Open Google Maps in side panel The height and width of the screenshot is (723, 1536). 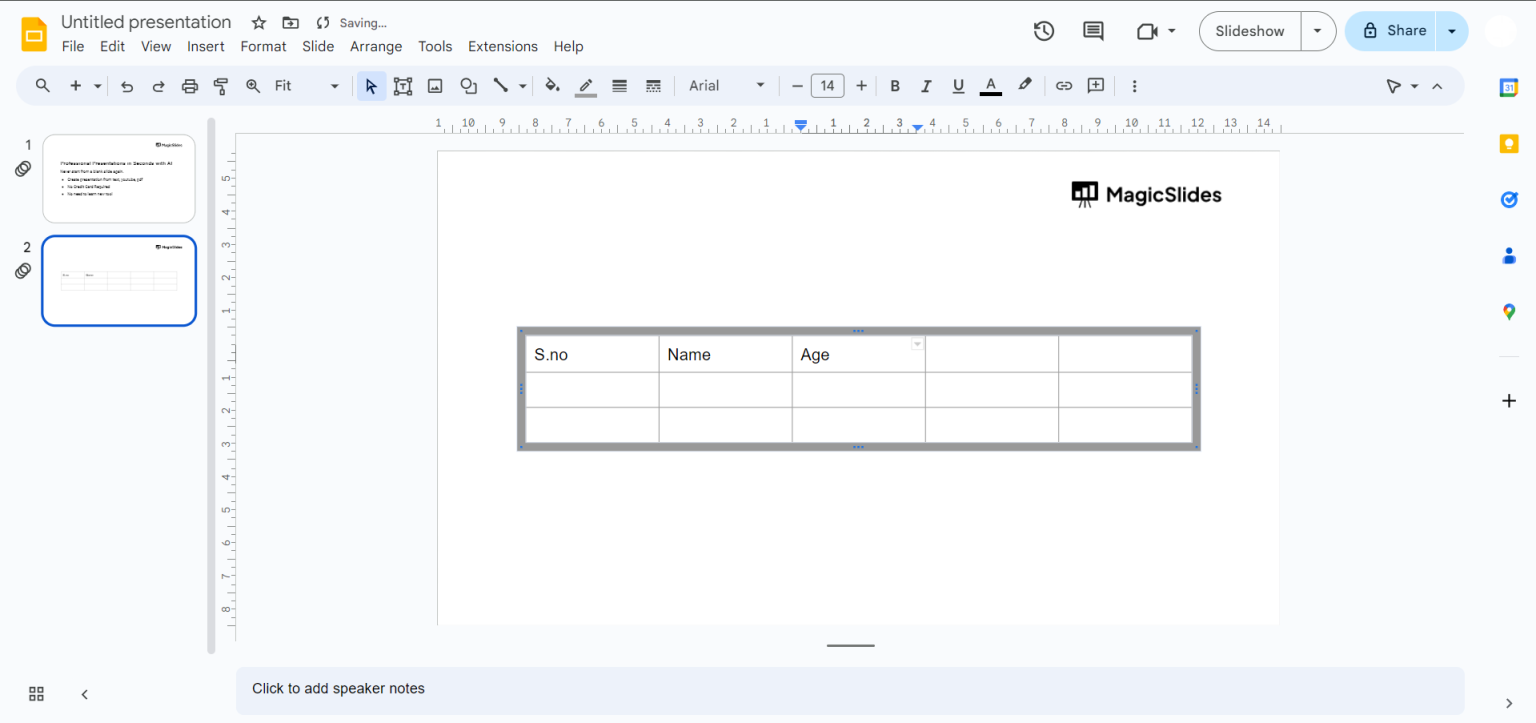tap(1509, 312)
